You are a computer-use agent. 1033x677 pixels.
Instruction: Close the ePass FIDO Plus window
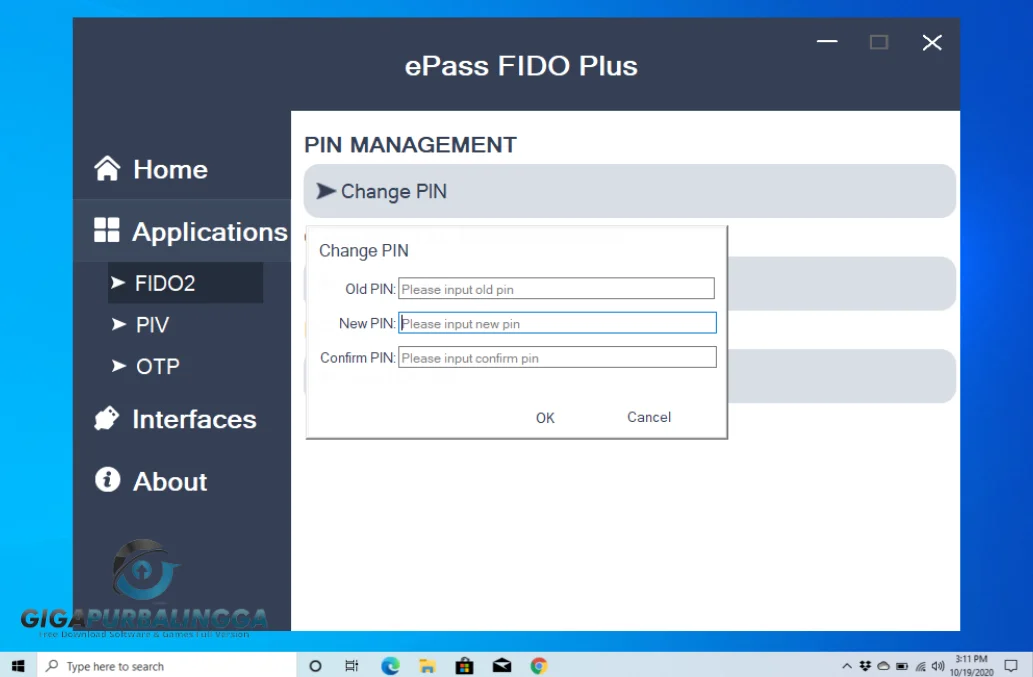(x=932, y=43)
